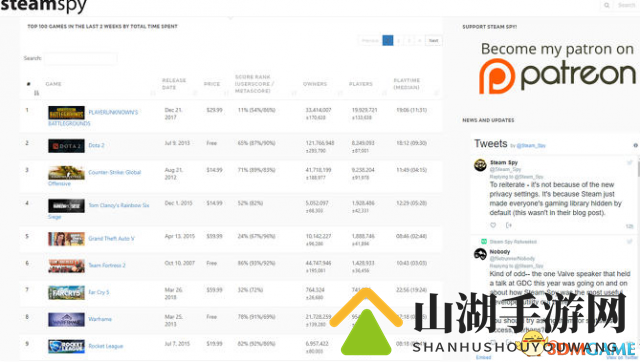Select highlighted page 1 in pagination
The height and width of the screenshot is (362, 640).
[388, 40]
